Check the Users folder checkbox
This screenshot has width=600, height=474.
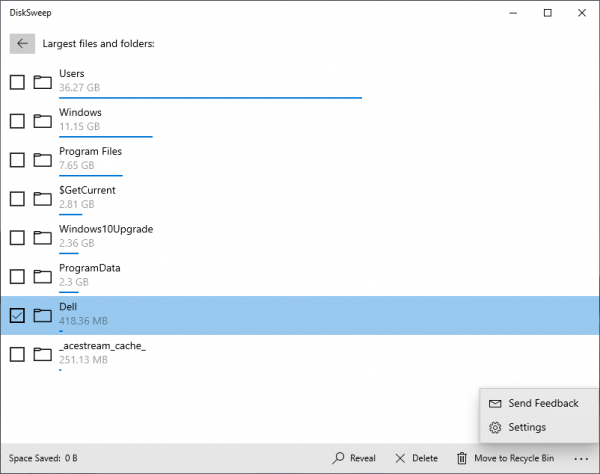click(17, 82)
